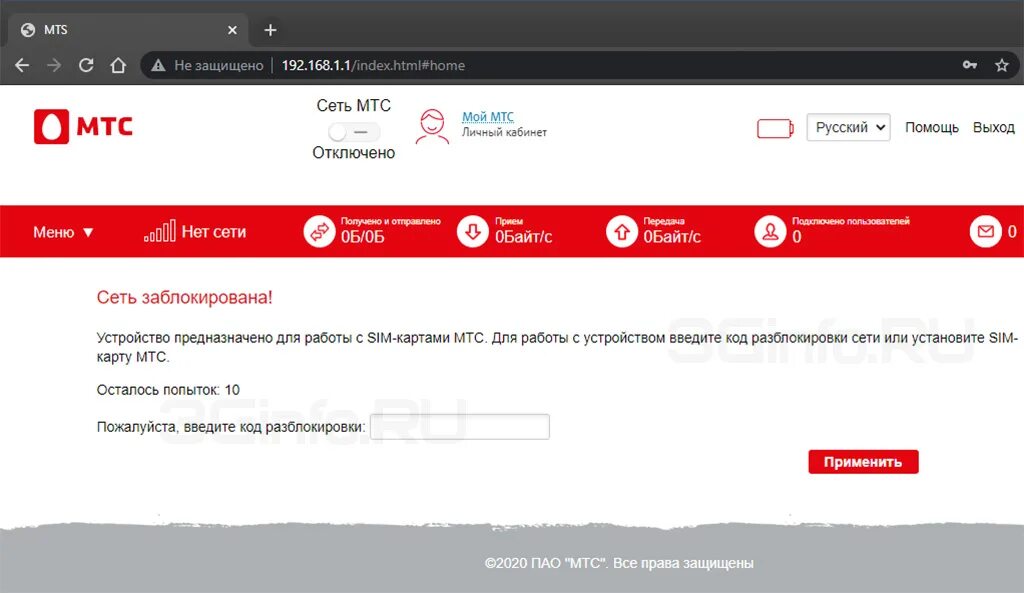
Task: Reload the page with refresh icon
Action: click(86, 65)
